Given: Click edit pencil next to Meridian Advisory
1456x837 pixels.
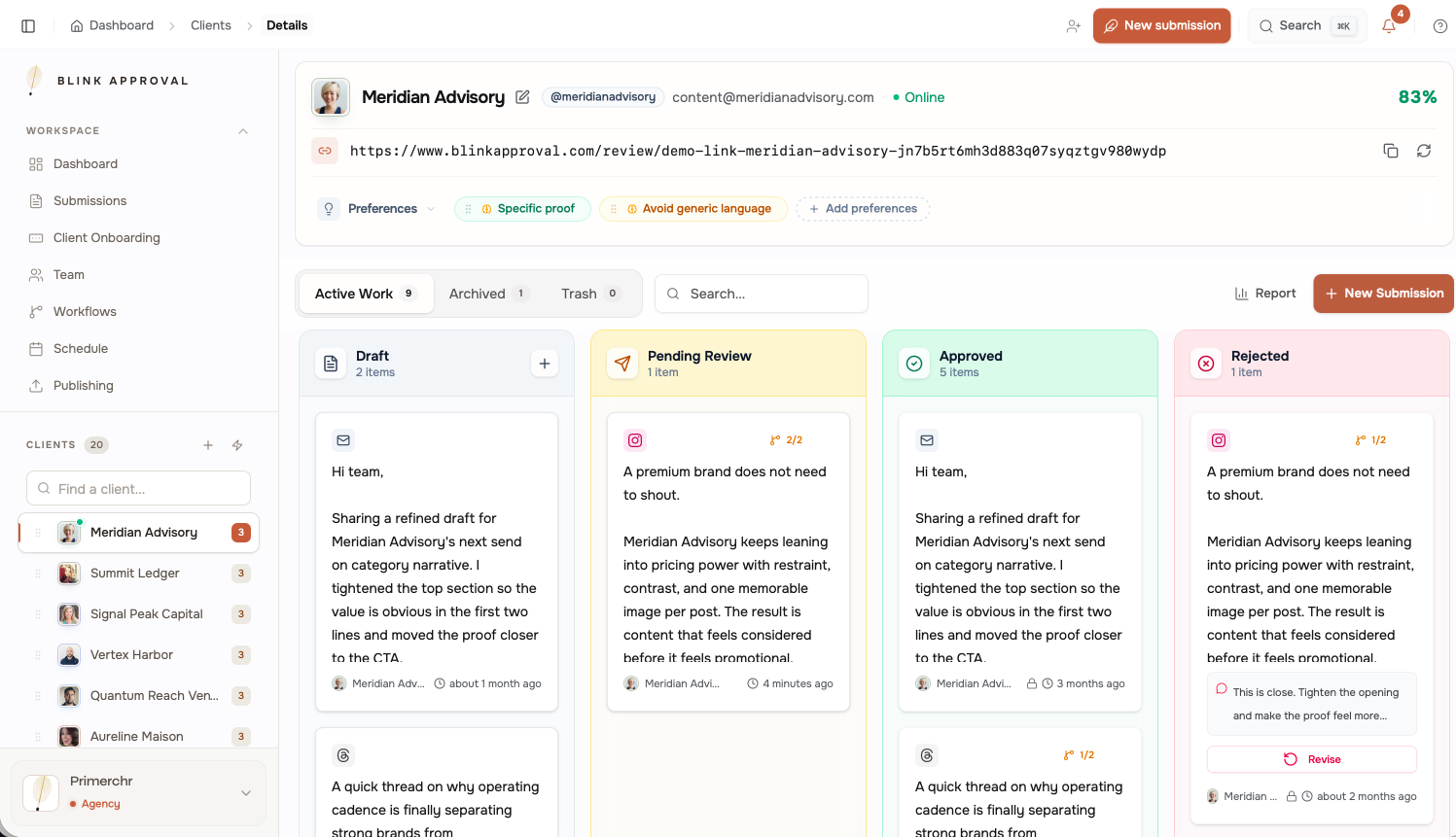Looking at the screenshot, I should click(x=522, y=97).
